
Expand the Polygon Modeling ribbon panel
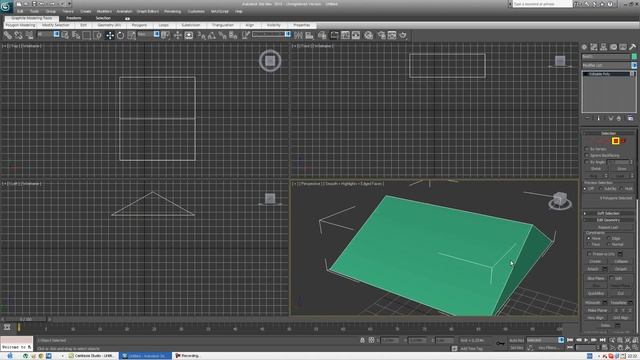(x=20, y=25)
